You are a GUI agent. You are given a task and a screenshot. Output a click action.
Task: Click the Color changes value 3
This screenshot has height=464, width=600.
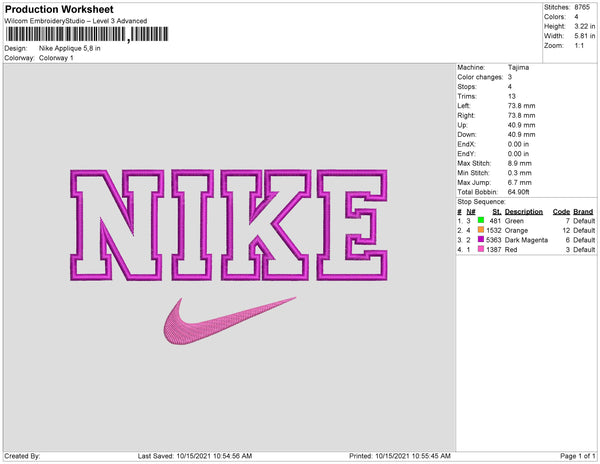coord(510,77)
